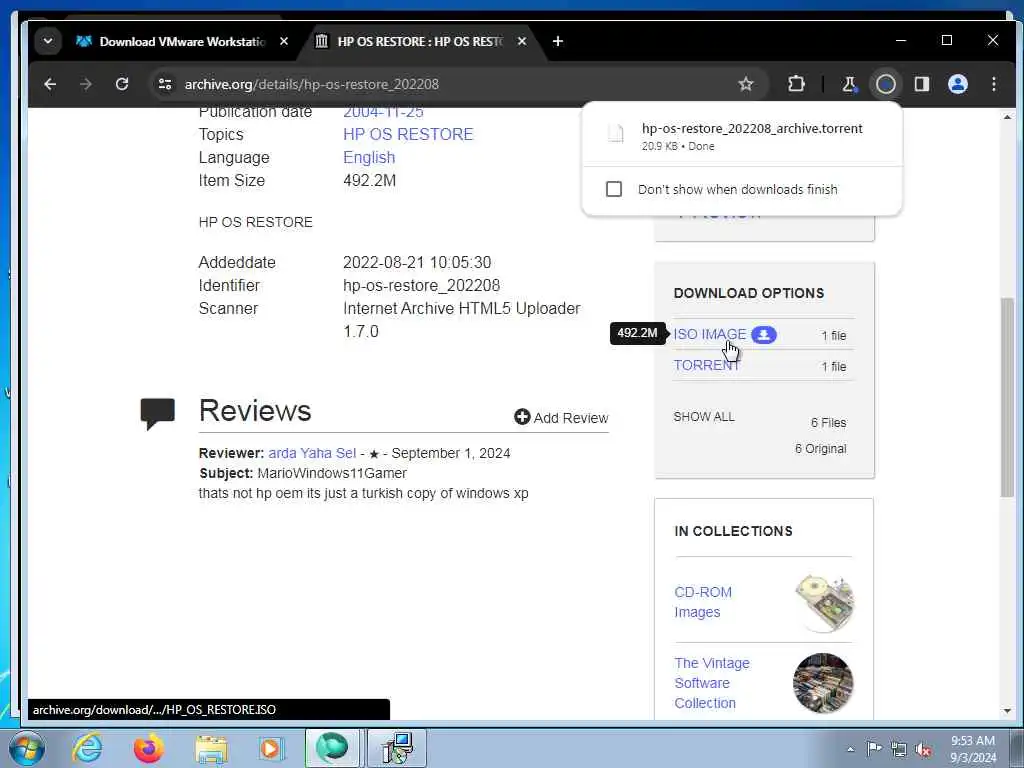Open downloaded hp-os-restore torrent file entry

pos(742,136)
